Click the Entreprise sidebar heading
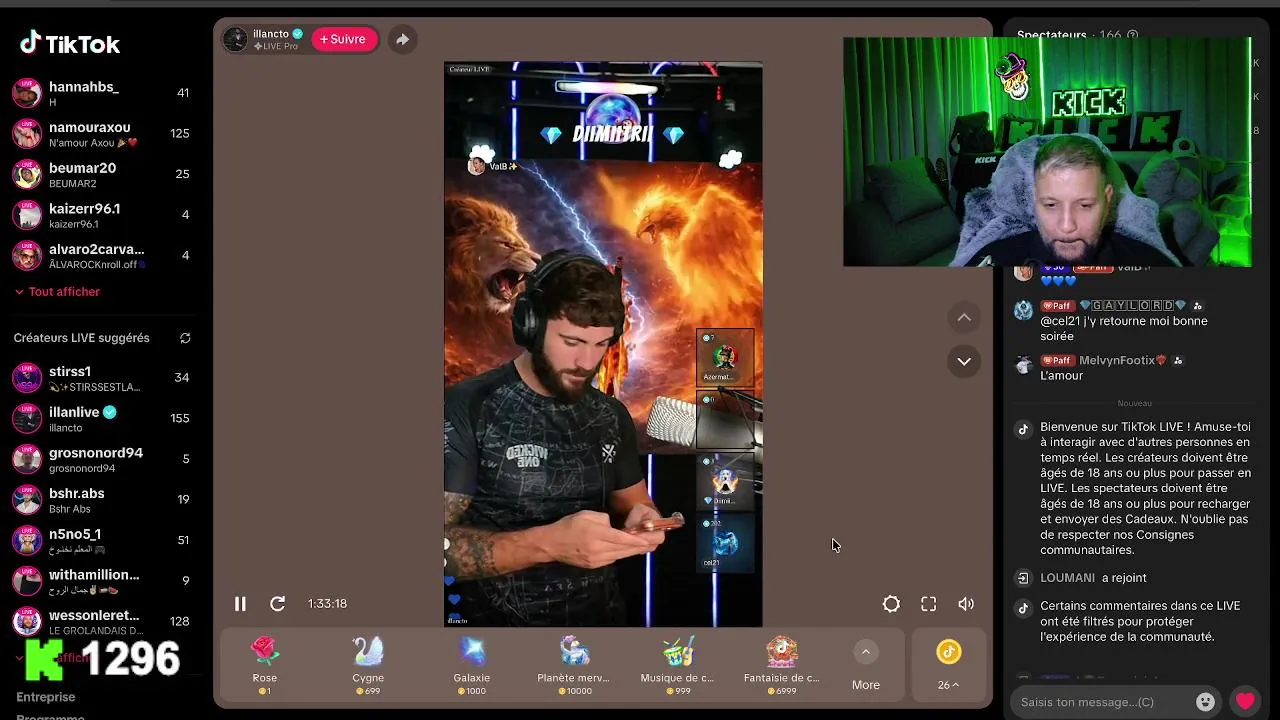 [x=46, y=697]
